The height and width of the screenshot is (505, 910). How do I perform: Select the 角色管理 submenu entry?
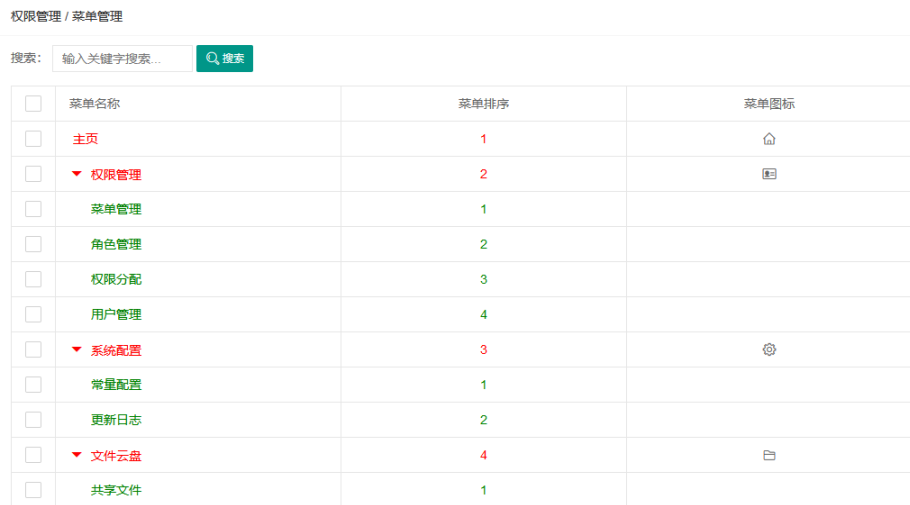pyautogui.click(x=116, y=244)
